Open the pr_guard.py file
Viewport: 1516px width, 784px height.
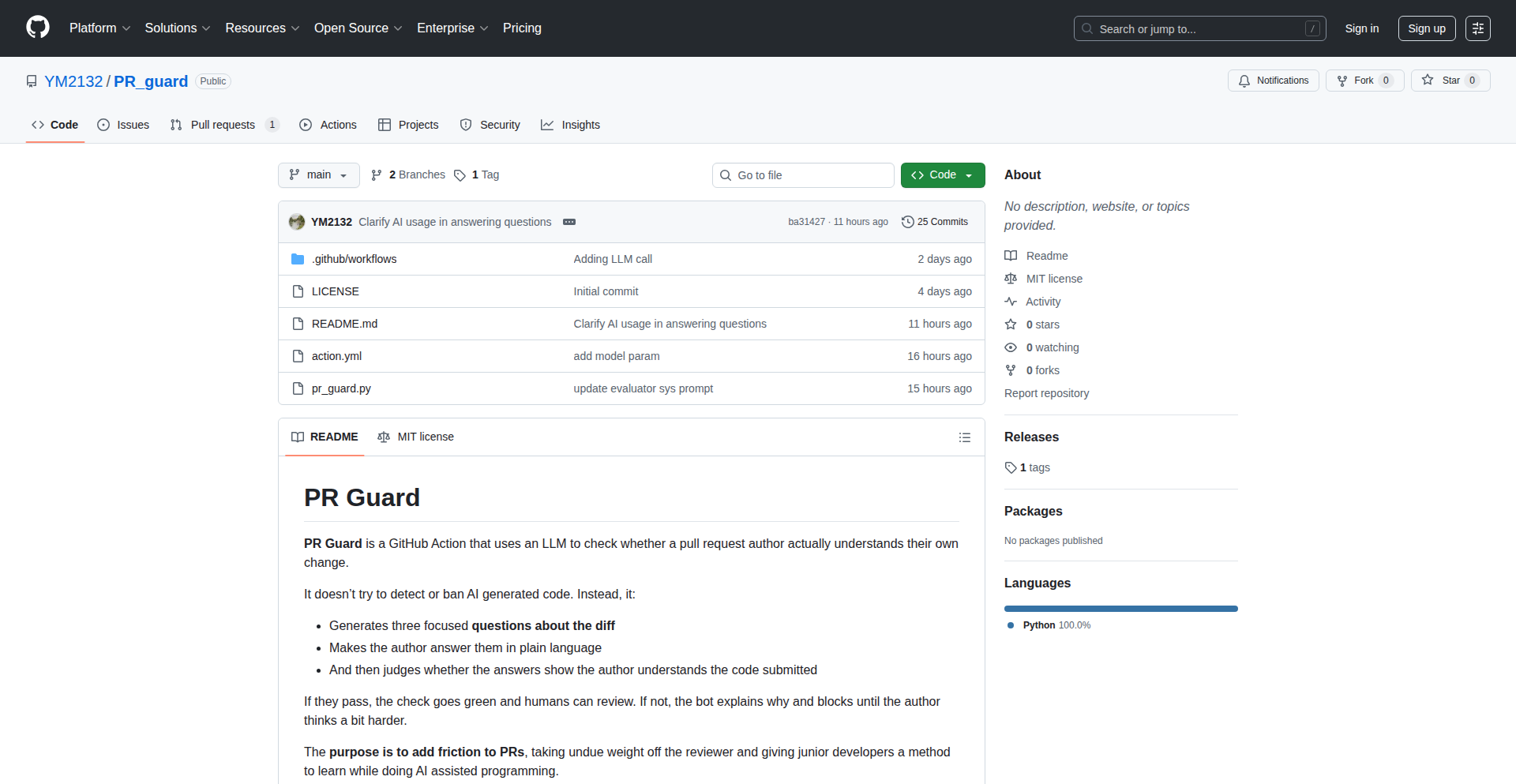point(341,388)
